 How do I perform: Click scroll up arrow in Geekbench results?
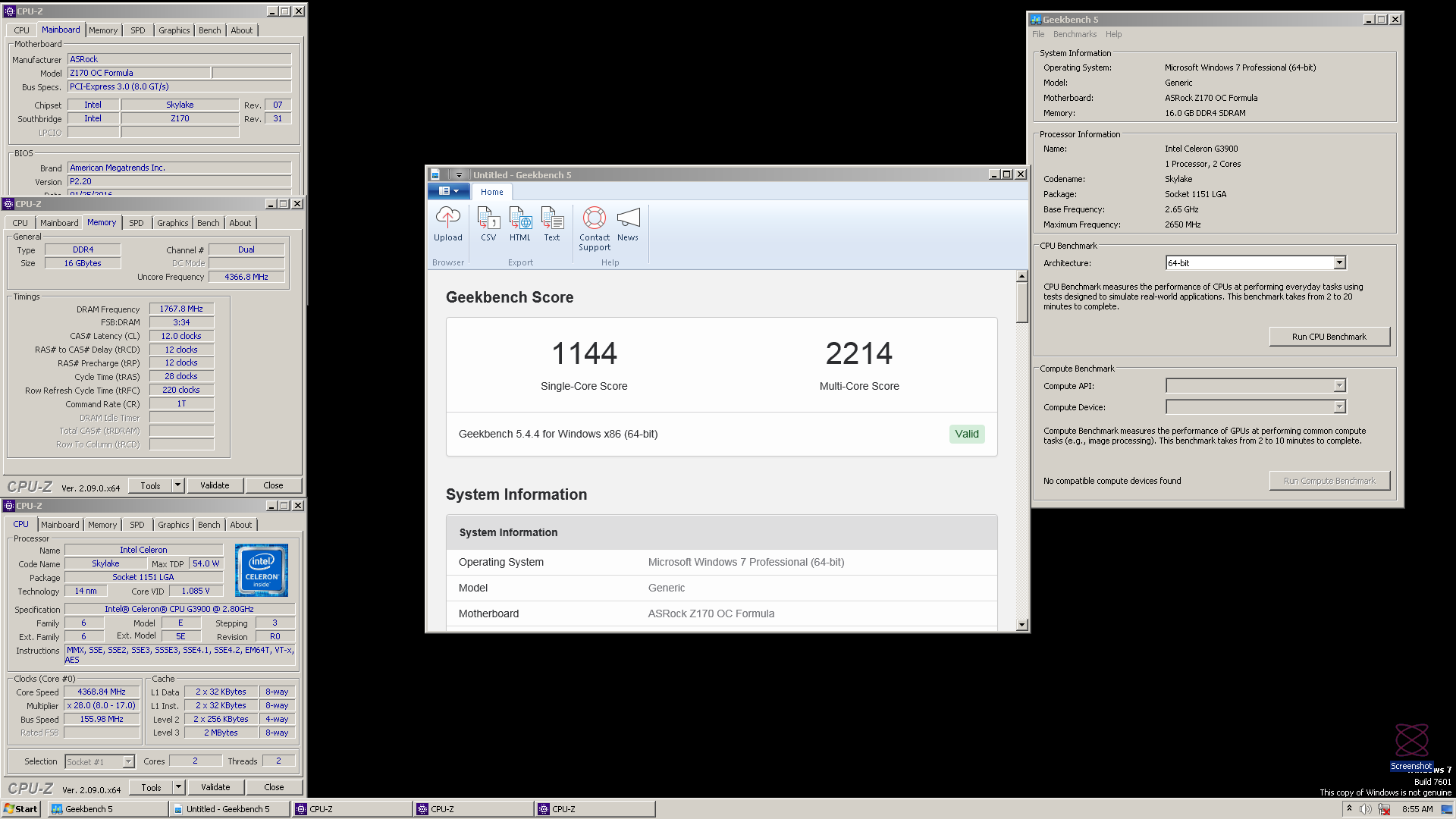click(1021, 276)
